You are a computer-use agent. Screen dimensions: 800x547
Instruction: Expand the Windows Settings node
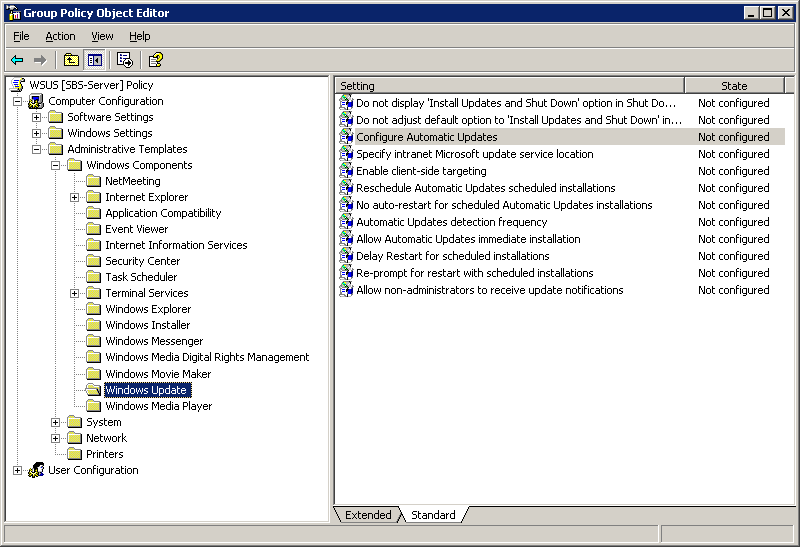click(36, 133)
